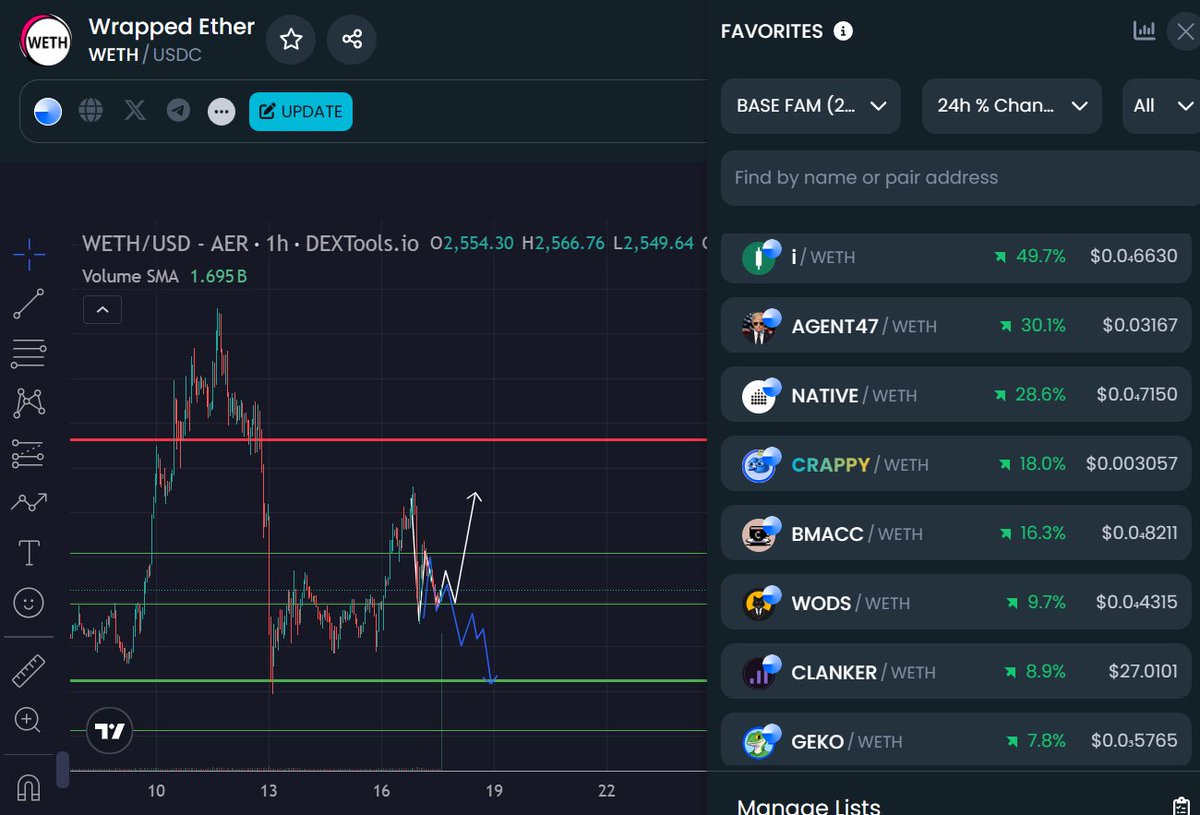Click the Manage Lists link
1200x815 pixels.
click(x=809, y=806)
